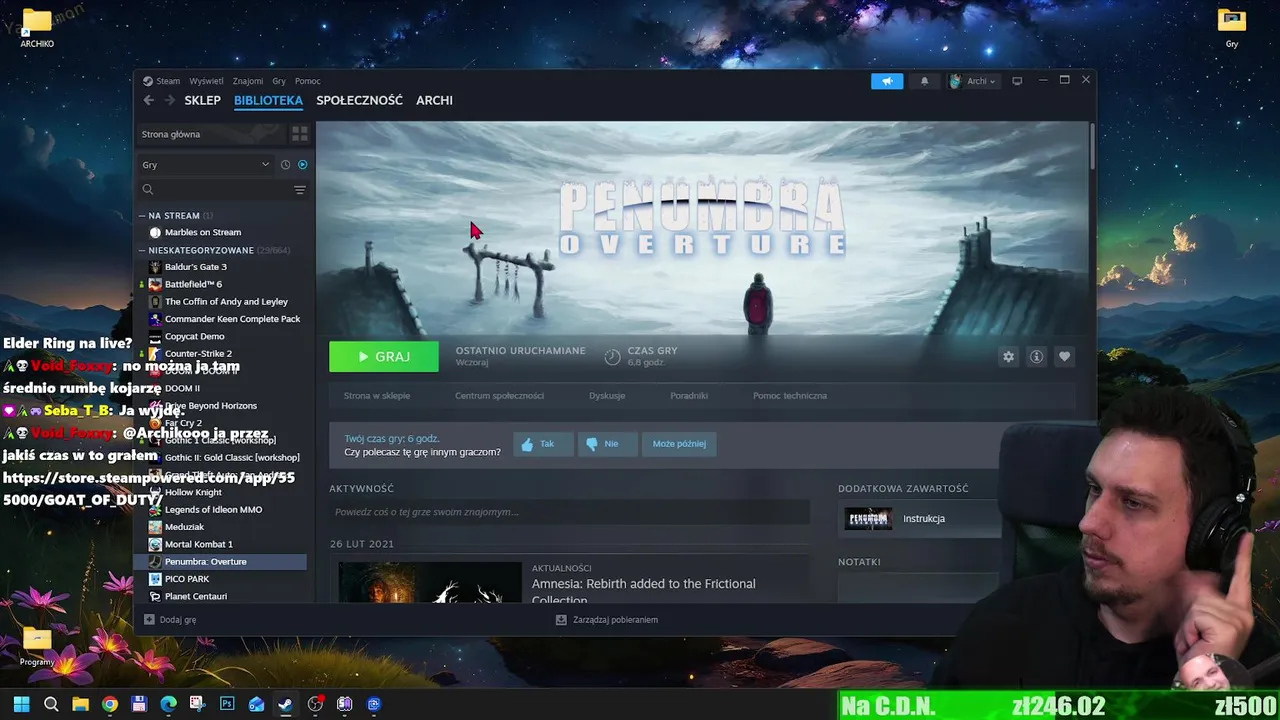
Task: Open the Windows Start menu
Action: (x=21, y=704)
